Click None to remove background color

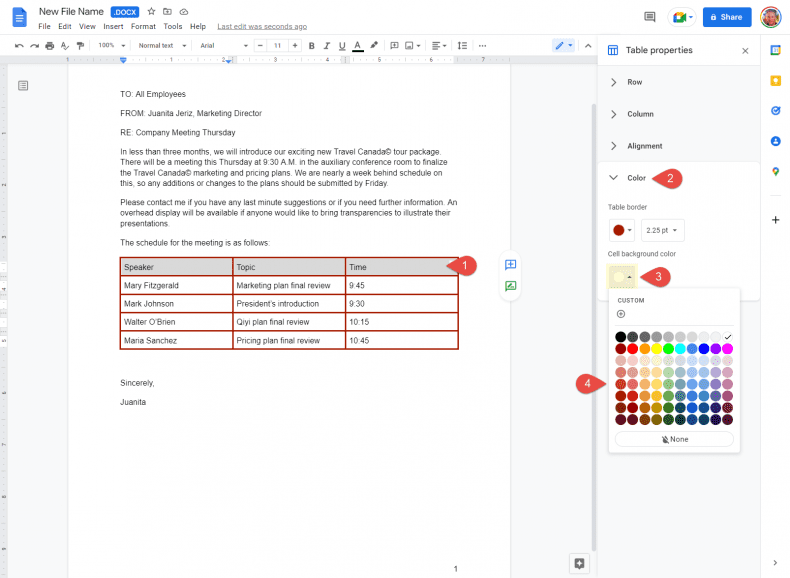(x=674, y=439)
